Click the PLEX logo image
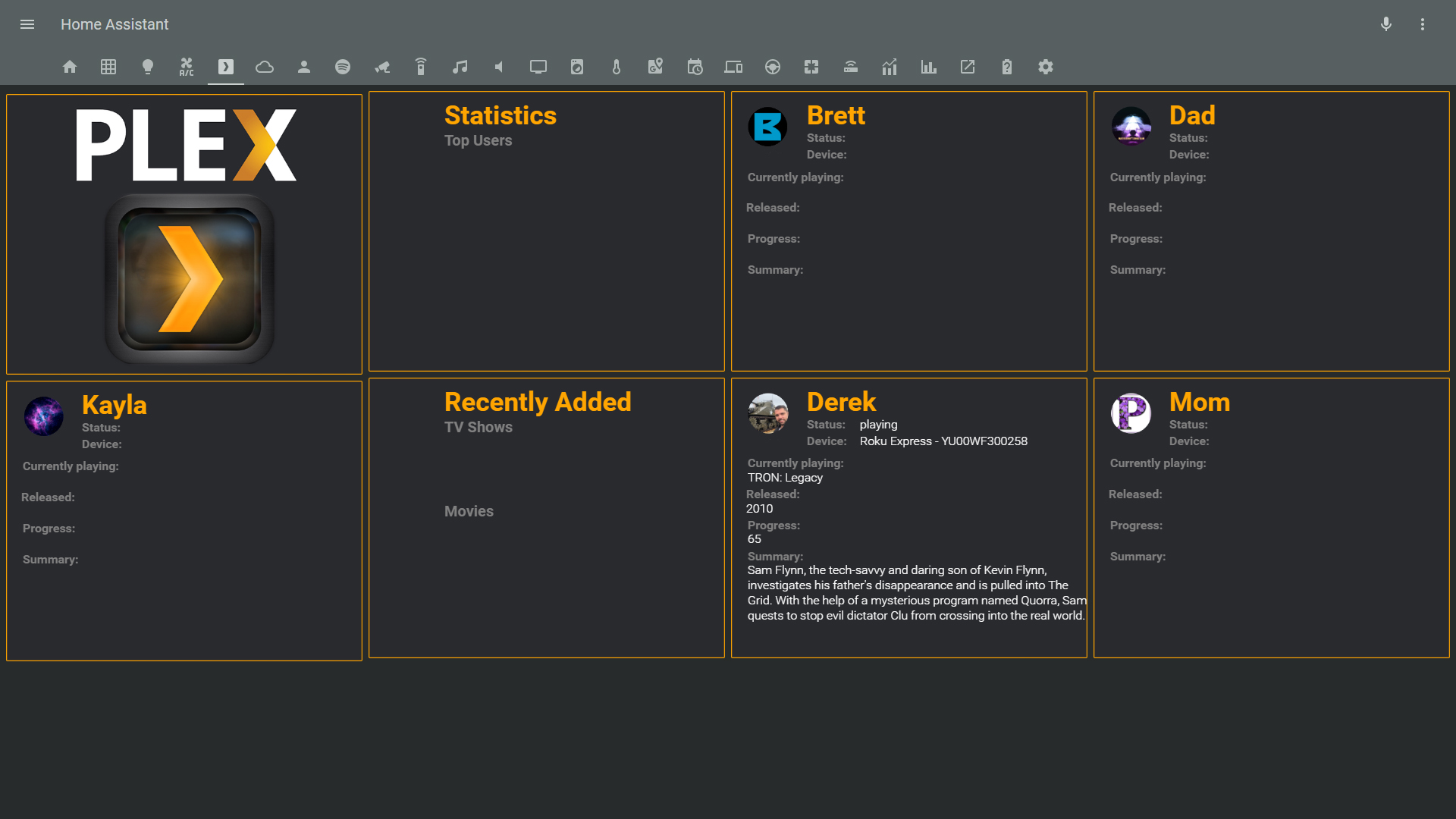 [x=186, y=145]
